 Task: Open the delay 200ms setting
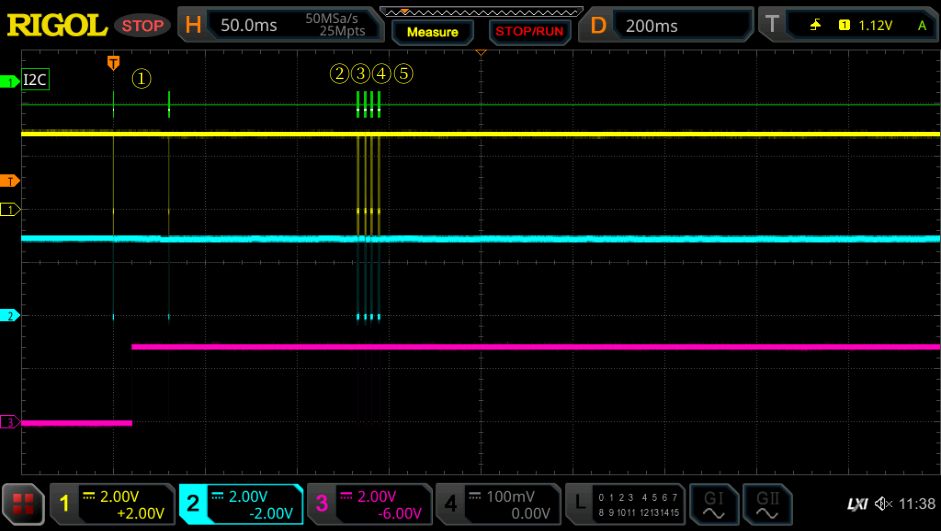point(652,26)
